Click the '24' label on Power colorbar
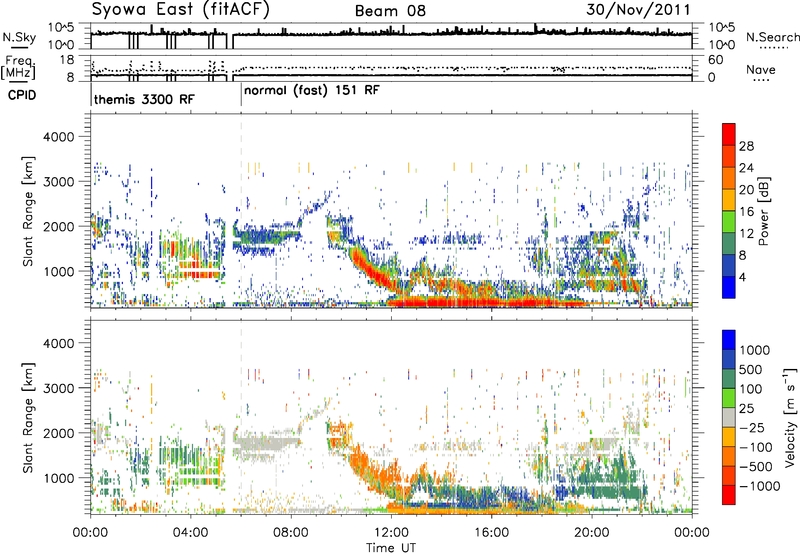Screen dimensions: 800x554 click(746, 168)
